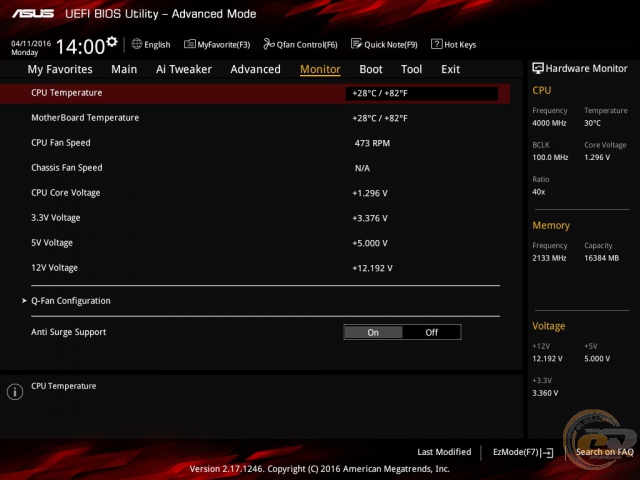The width and height of the screenshot is (640, 480).
Task: Switch to the Main tab
Action: pos(124,69)
